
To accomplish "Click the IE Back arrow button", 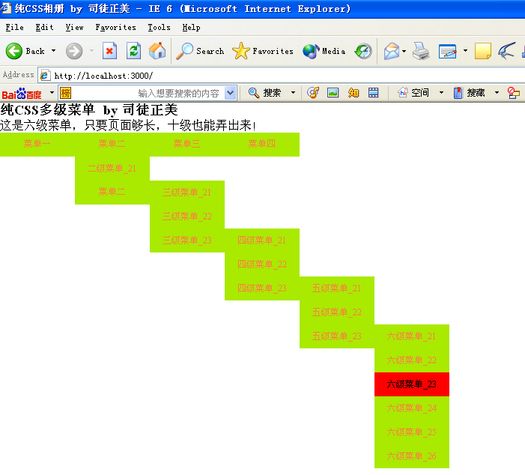I will (14, 51).
